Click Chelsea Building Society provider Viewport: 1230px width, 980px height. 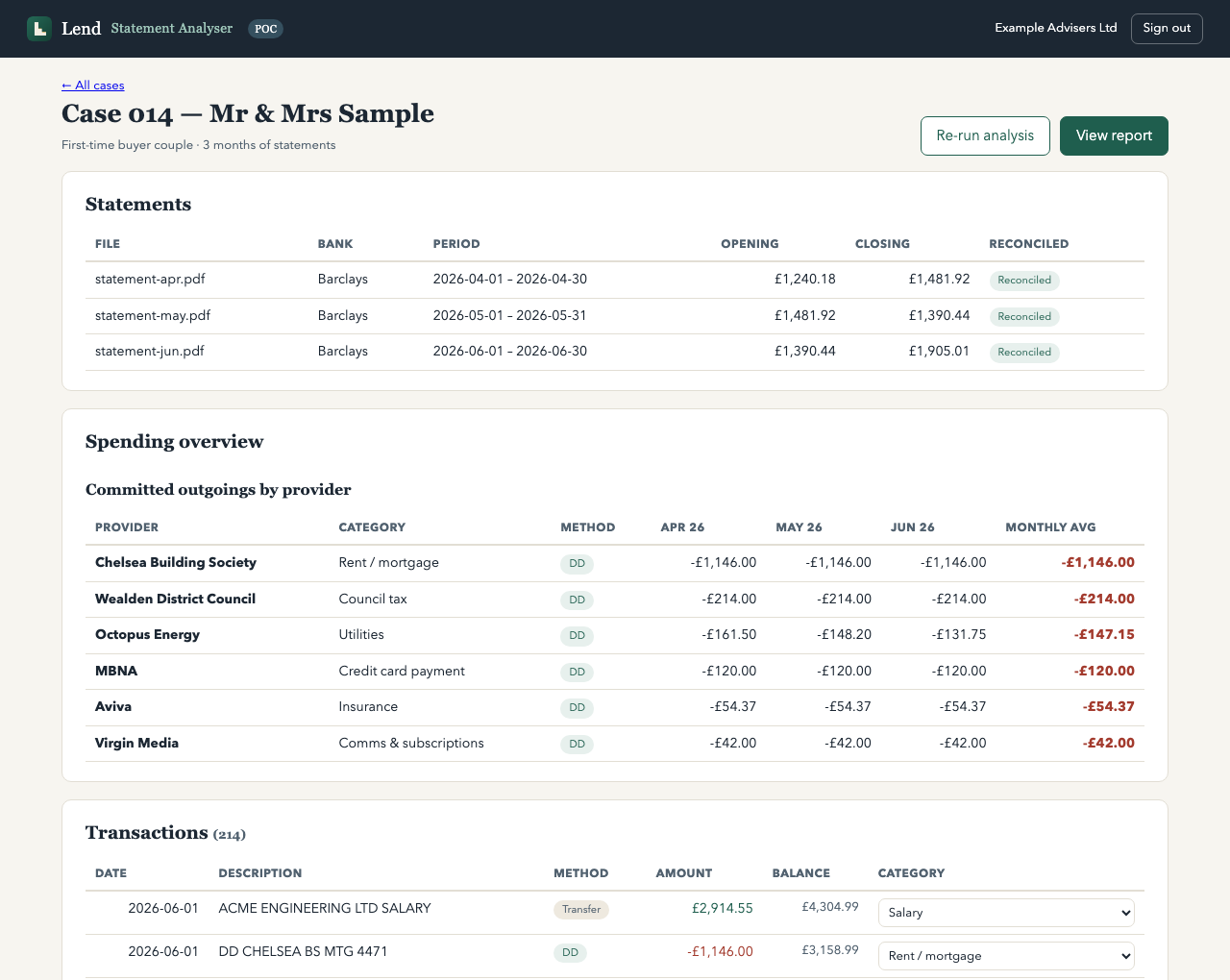[x=176, y=562]
